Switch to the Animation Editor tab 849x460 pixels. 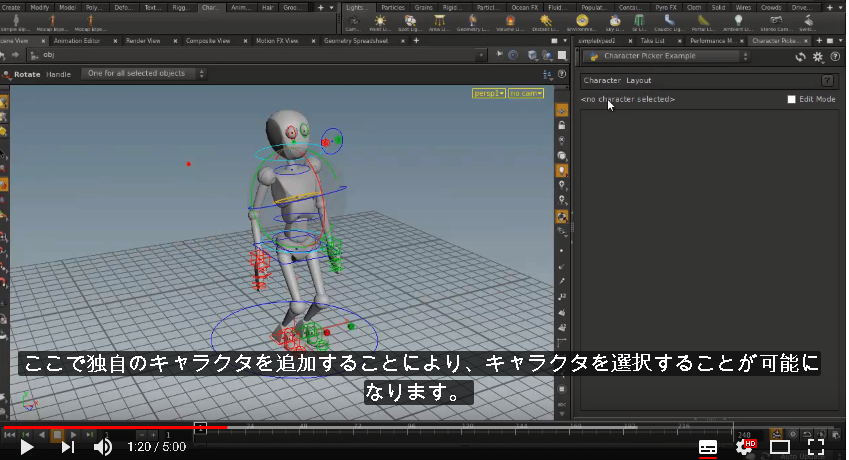pyautogui.click(x=77, y=41)
